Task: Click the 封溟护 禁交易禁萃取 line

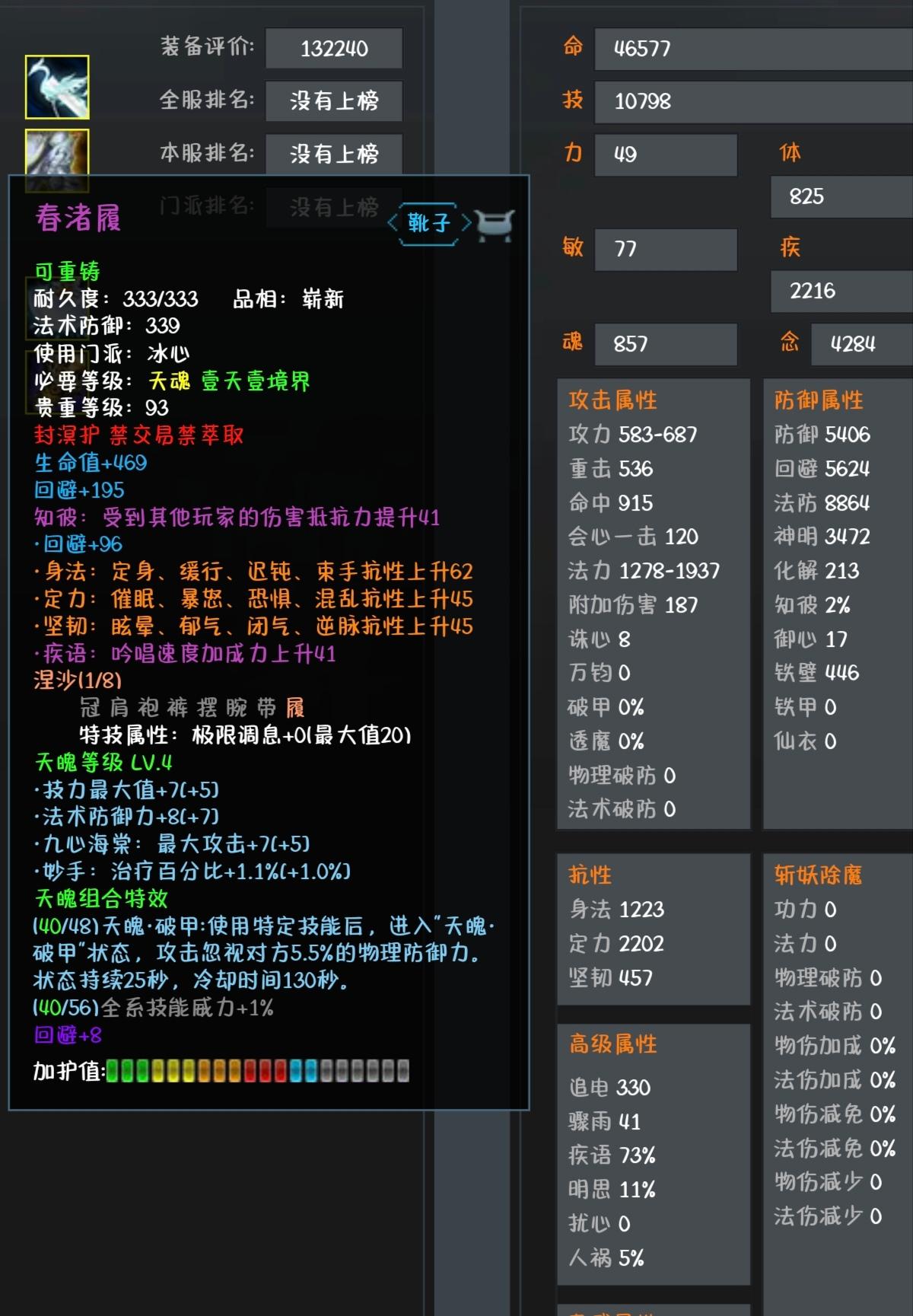Action: click(138, 435)
